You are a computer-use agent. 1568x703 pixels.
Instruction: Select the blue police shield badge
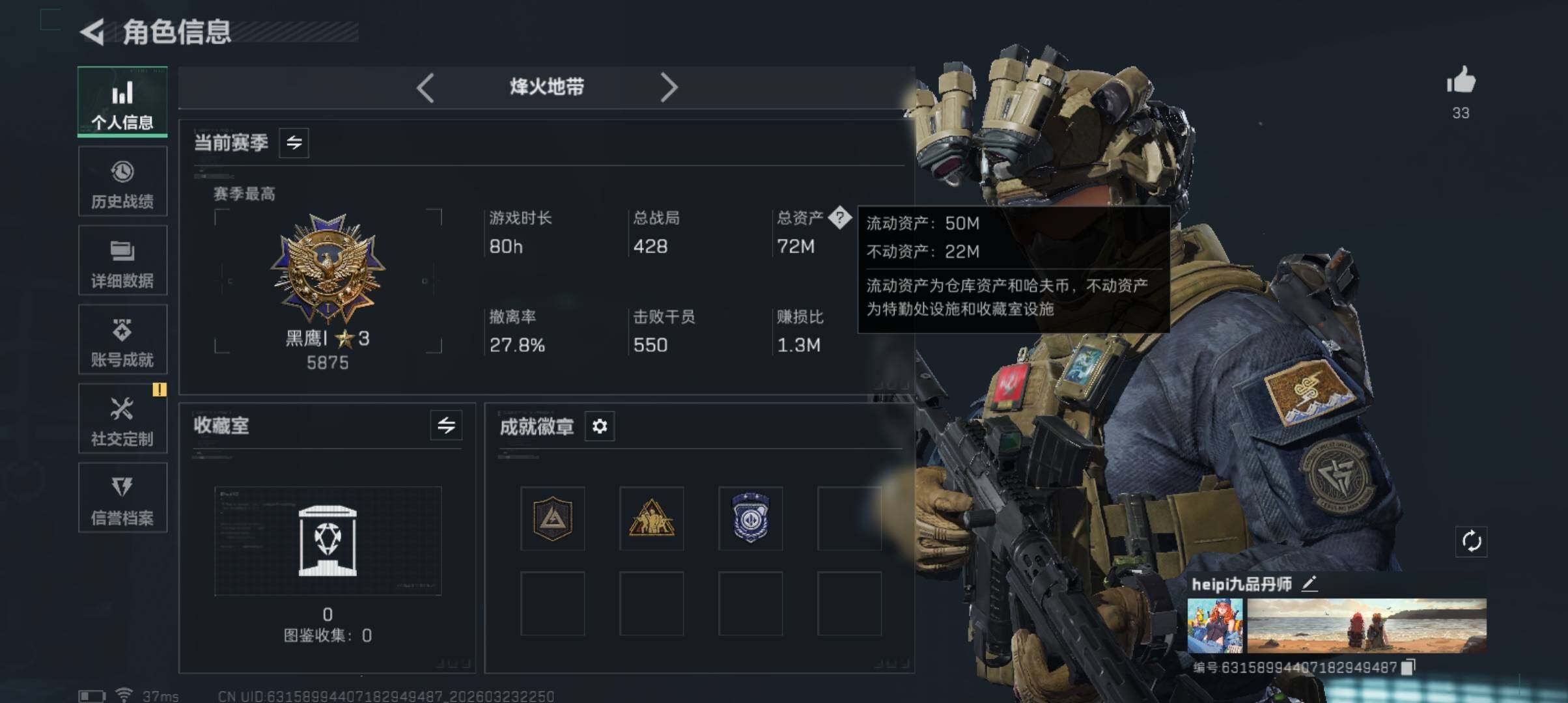pyautogui.click(x=750, y=518)
